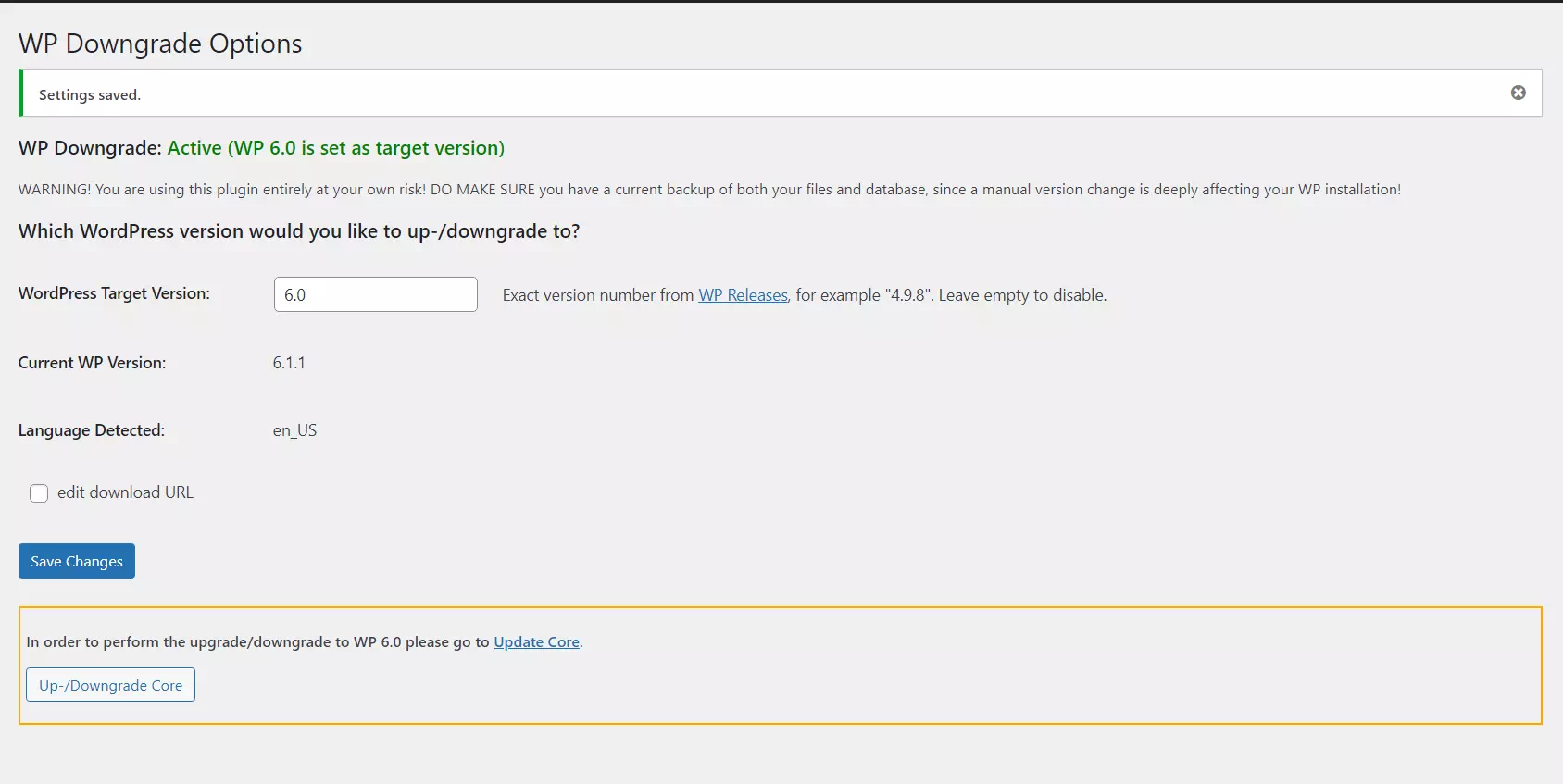Click the edit download URL label

point(125,492)
